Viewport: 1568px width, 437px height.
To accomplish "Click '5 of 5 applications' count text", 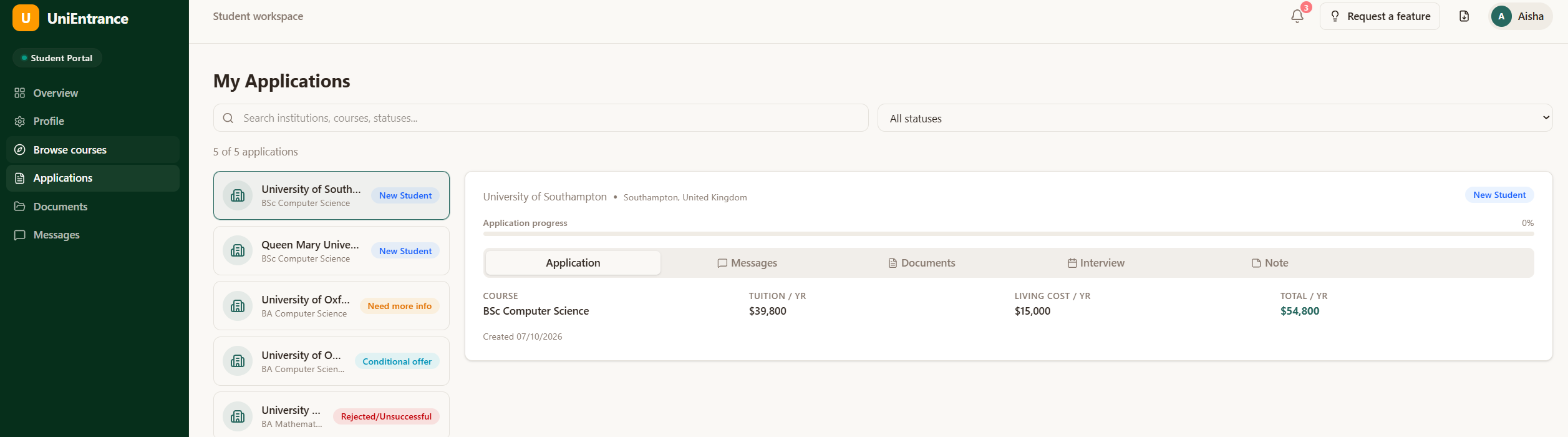I will click(x=256, y=152).
